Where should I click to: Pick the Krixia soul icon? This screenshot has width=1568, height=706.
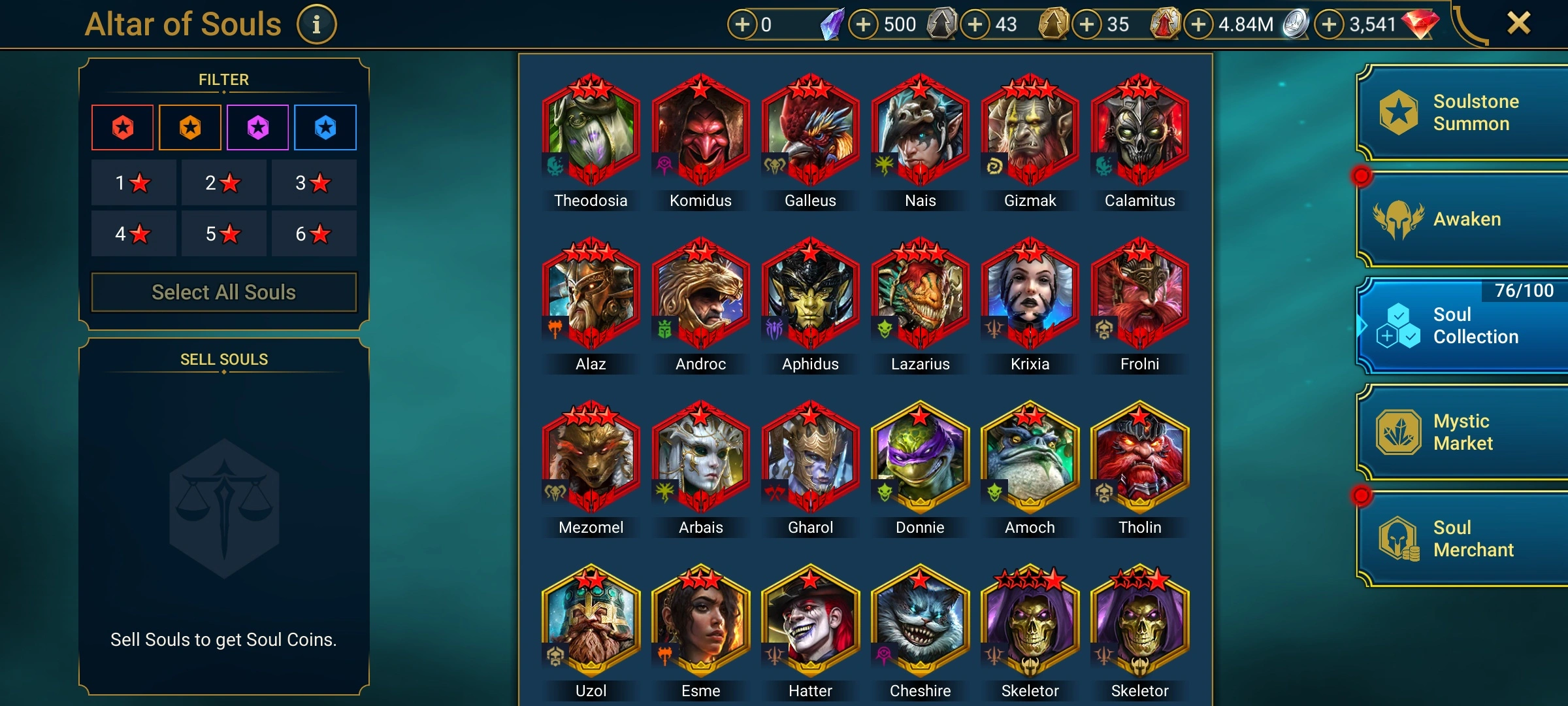1030,294
